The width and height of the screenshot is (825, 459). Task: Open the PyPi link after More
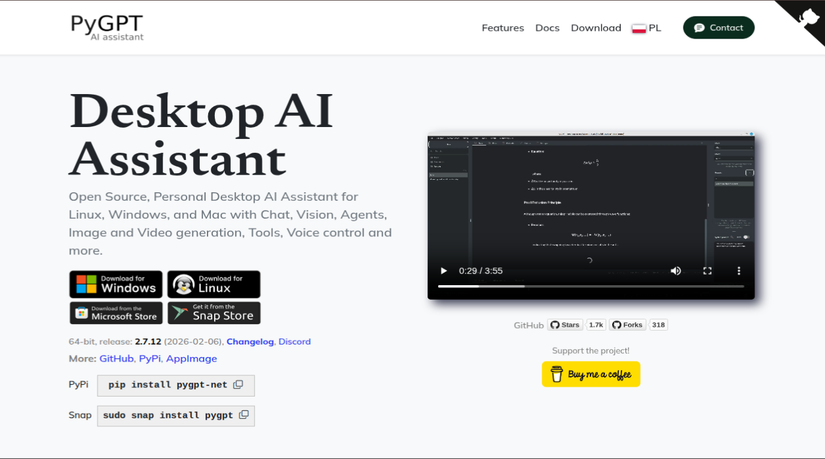tap(150, 358)
